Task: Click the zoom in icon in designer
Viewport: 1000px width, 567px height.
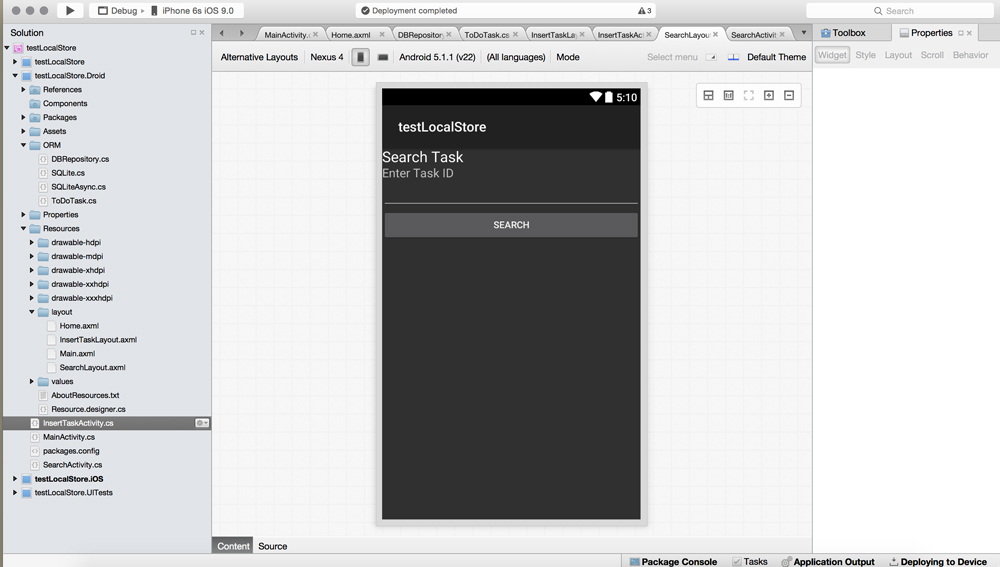Action: [769, 95]
